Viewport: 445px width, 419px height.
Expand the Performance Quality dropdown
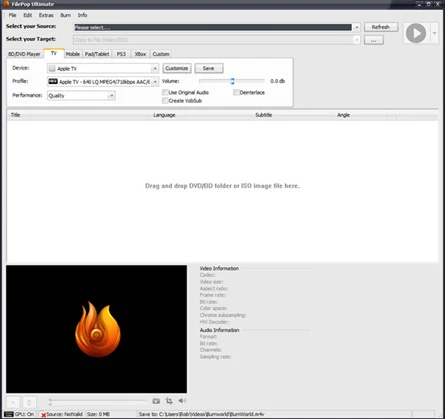[81, 96]
